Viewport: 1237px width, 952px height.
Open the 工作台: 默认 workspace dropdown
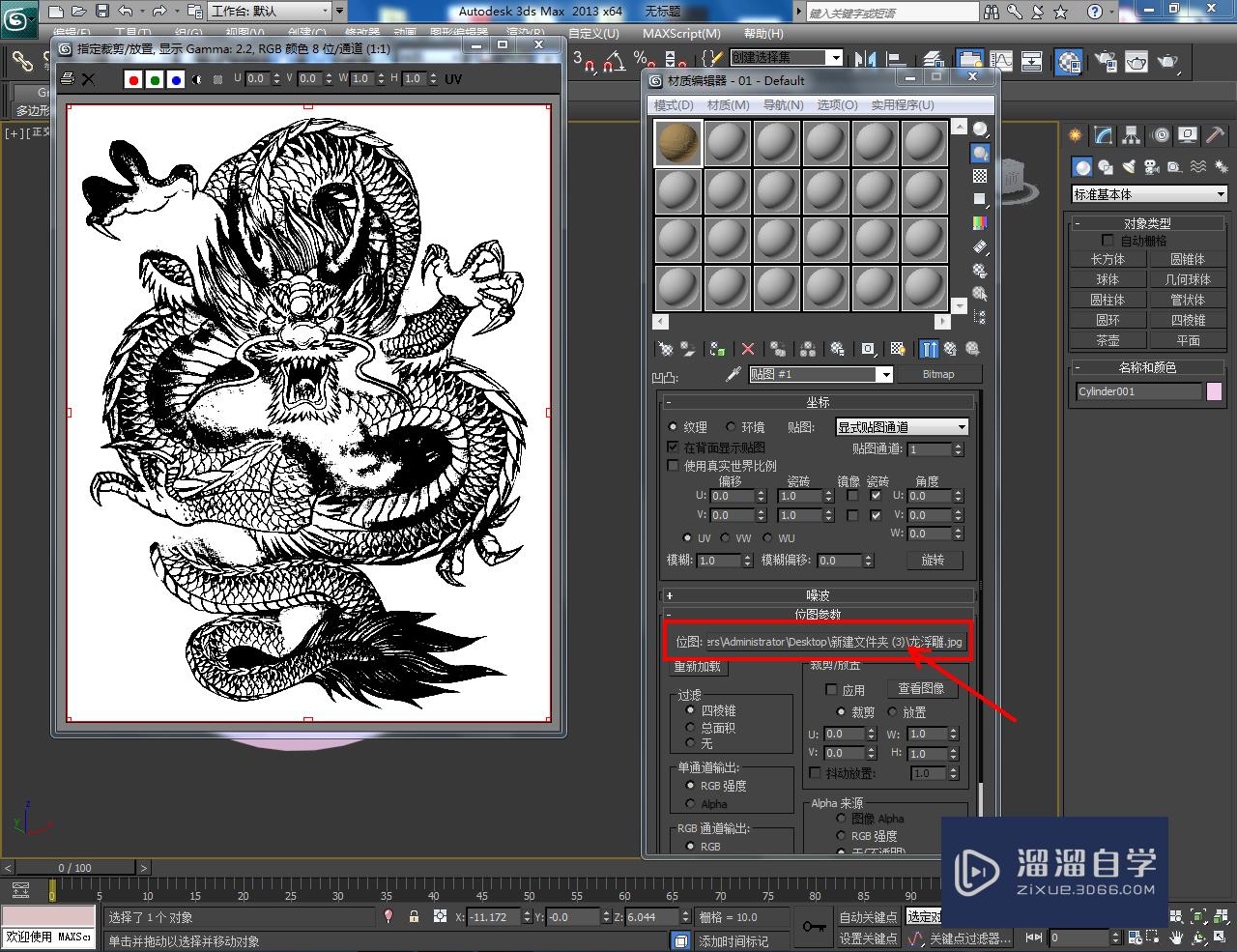tap(269, 12)
